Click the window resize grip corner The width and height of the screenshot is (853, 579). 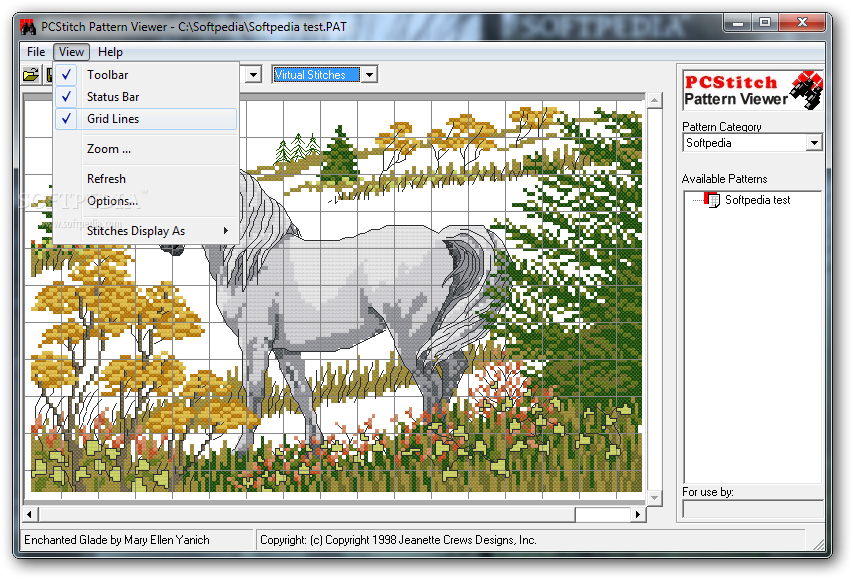818,543
